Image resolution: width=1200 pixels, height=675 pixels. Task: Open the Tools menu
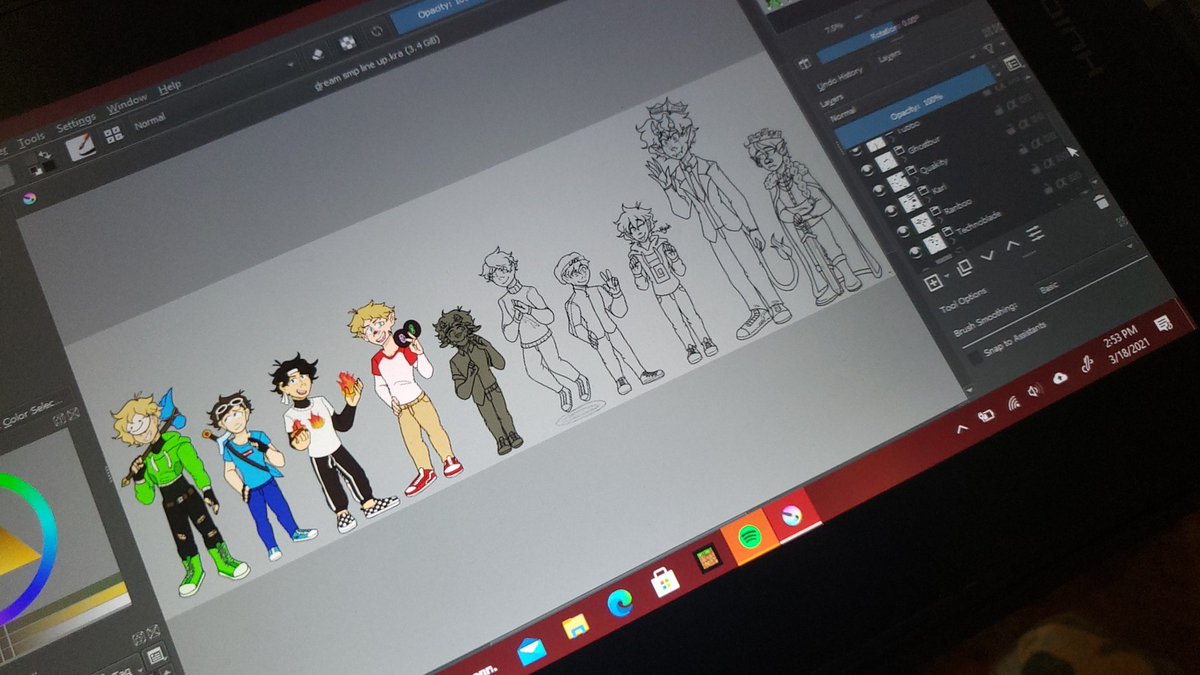pos(29,140)
